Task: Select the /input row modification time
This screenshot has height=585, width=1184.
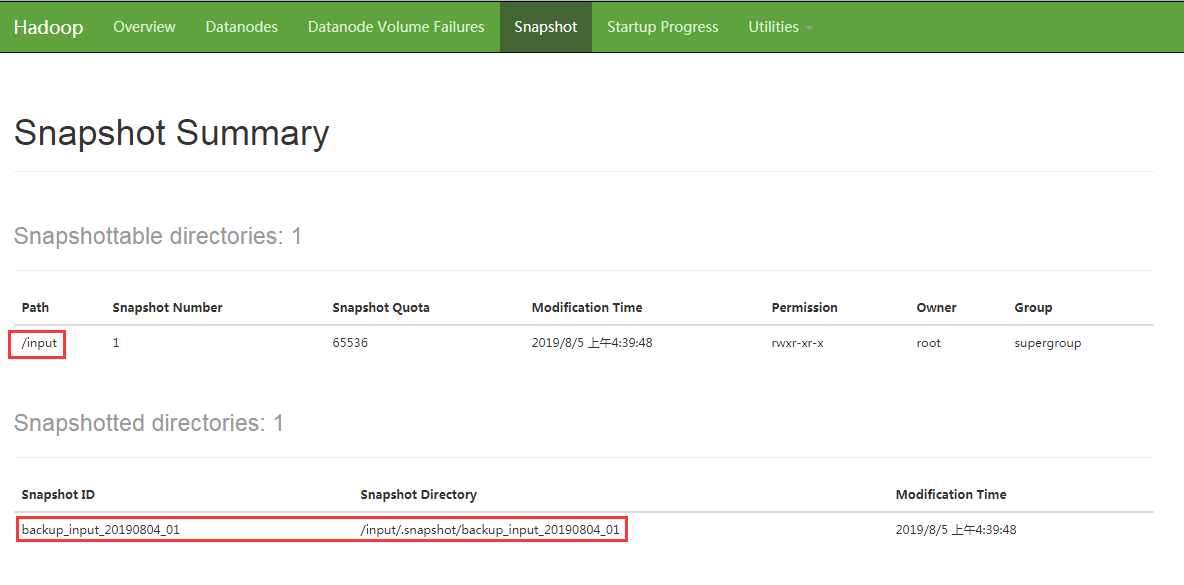Action: coord(592,343)
